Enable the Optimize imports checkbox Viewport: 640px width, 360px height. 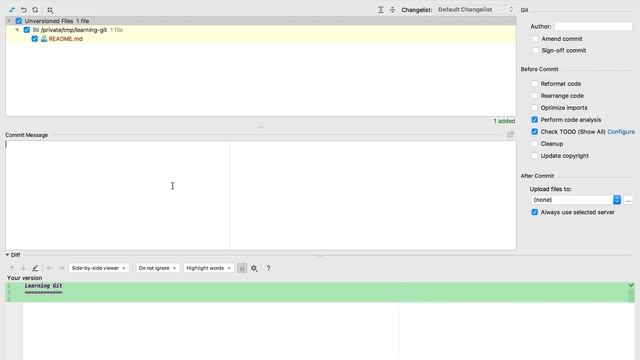535,108
